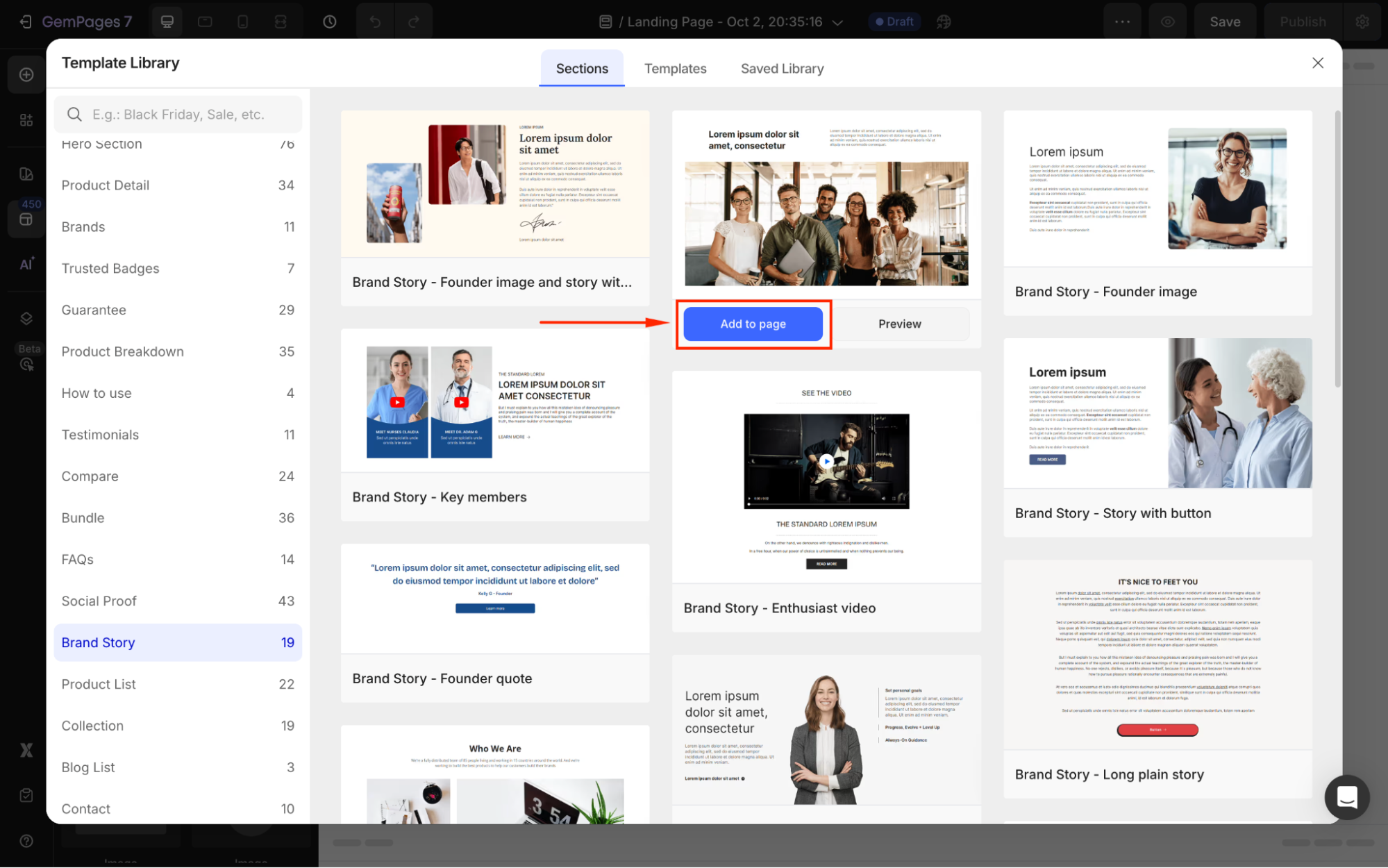Viewport: 1388px width, 868px height.
Task: Click the Preview button on the template card
Action: [899, 324]
